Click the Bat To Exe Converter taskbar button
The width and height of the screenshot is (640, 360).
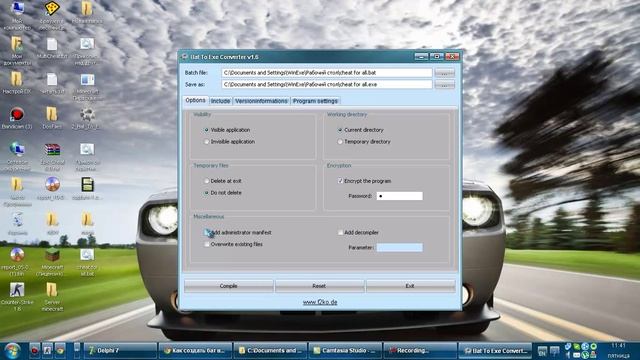(x=495, y=351)
